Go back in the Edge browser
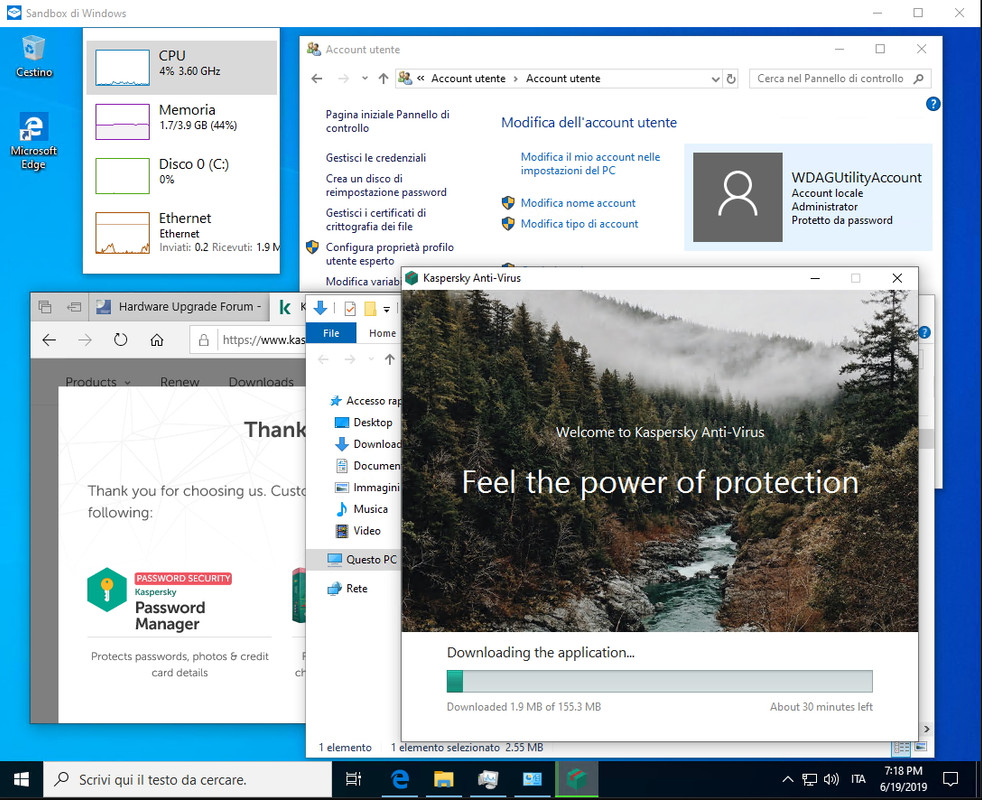 [x=49, y=340]
